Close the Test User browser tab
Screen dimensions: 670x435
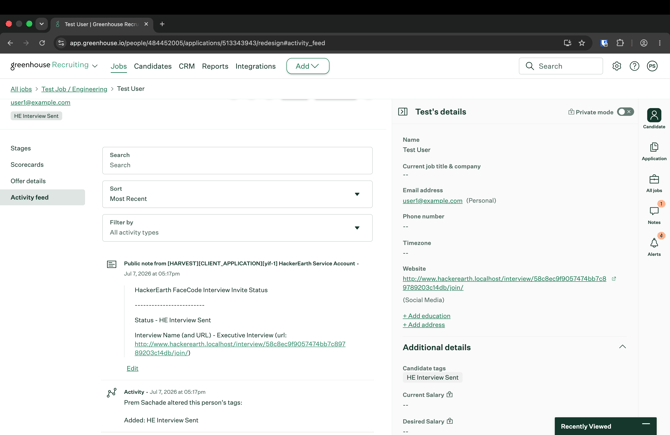(x=146, y=24)
